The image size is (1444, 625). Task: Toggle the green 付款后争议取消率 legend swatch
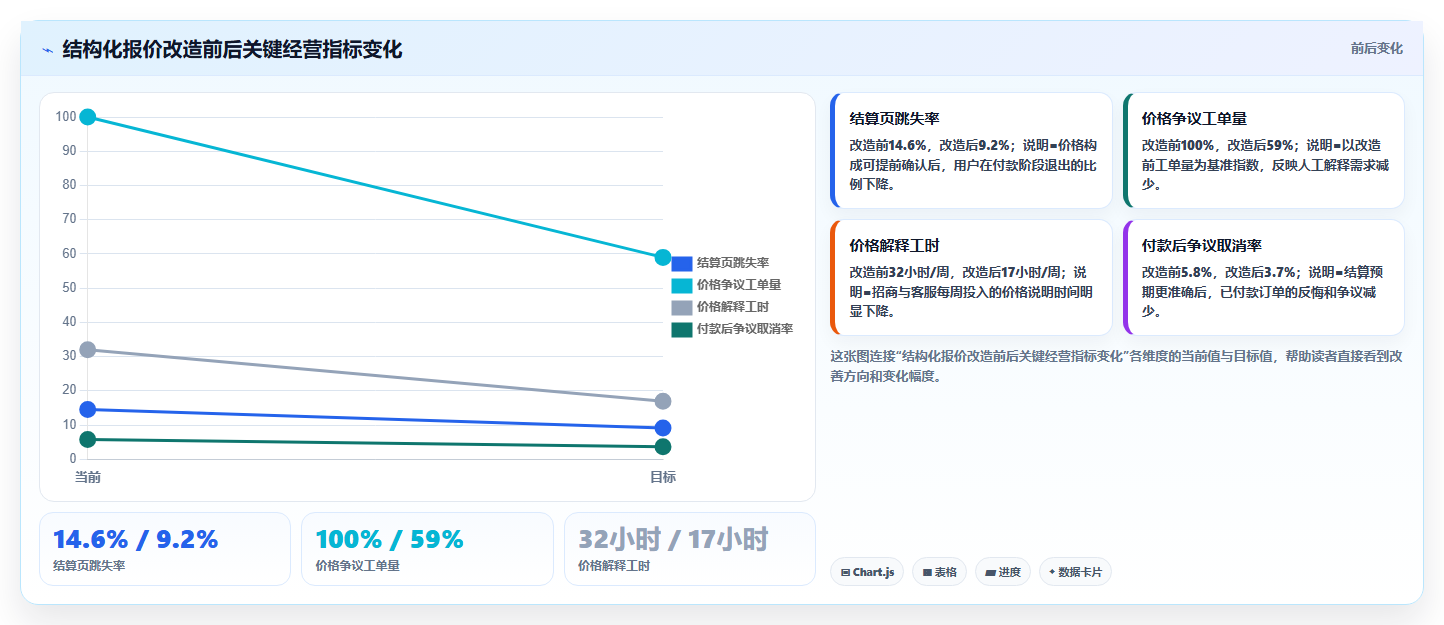(681, 329)
